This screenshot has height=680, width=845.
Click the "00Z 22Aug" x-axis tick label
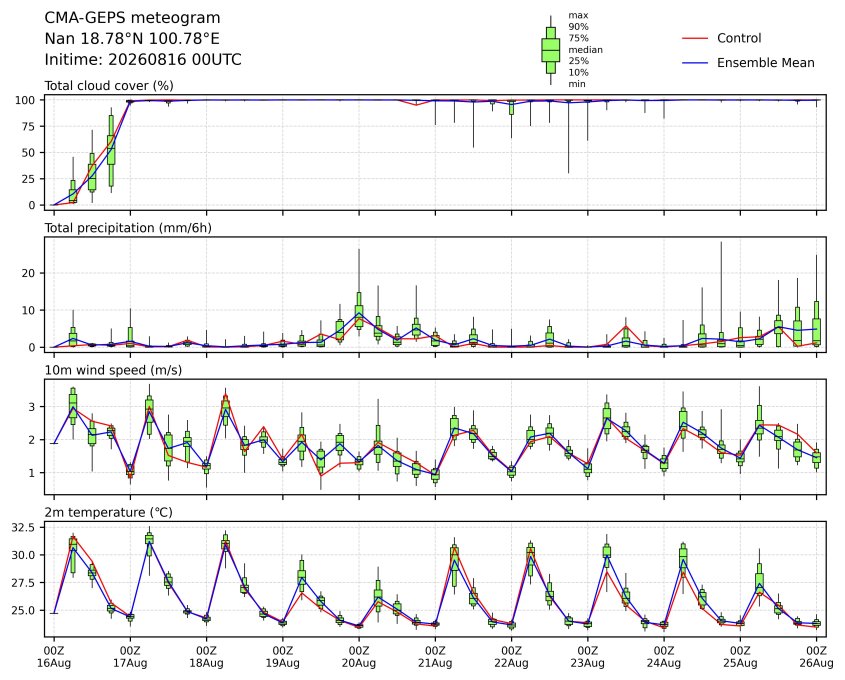pos(511,657)
